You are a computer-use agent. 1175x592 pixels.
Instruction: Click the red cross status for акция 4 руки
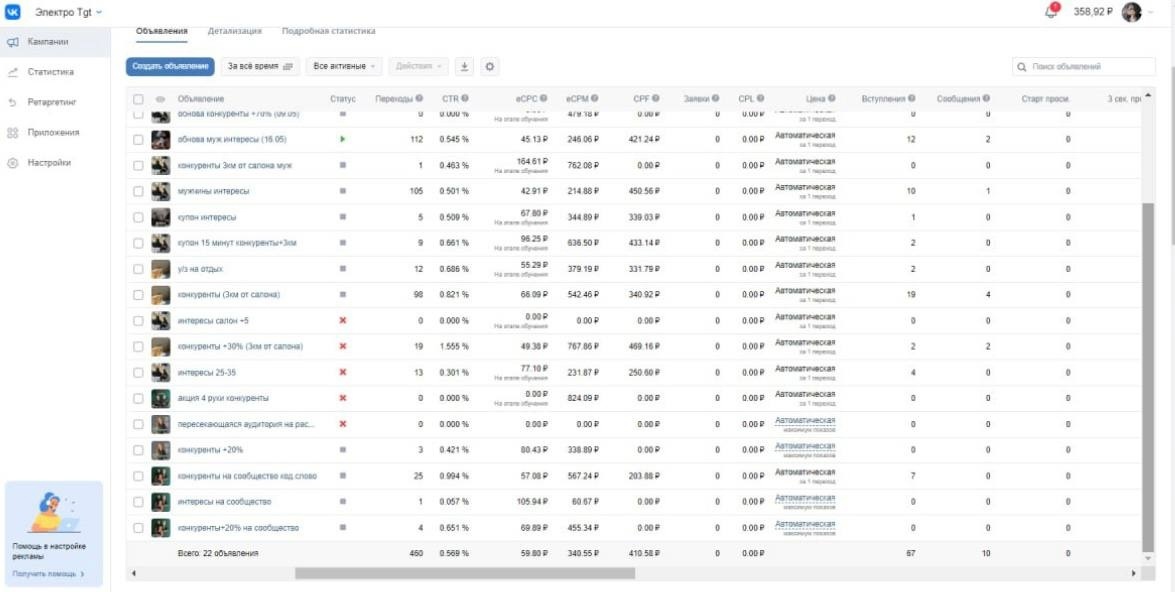pyautogui.click(x=342, y=398)
